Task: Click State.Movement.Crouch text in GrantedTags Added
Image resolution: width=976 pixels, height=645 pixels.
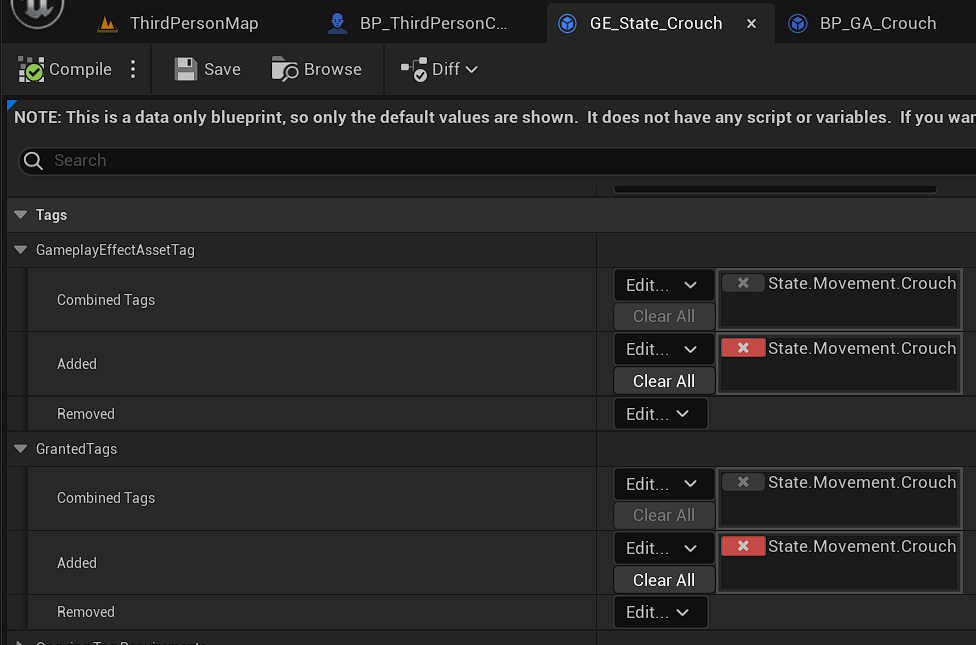Action: point(861,546)
